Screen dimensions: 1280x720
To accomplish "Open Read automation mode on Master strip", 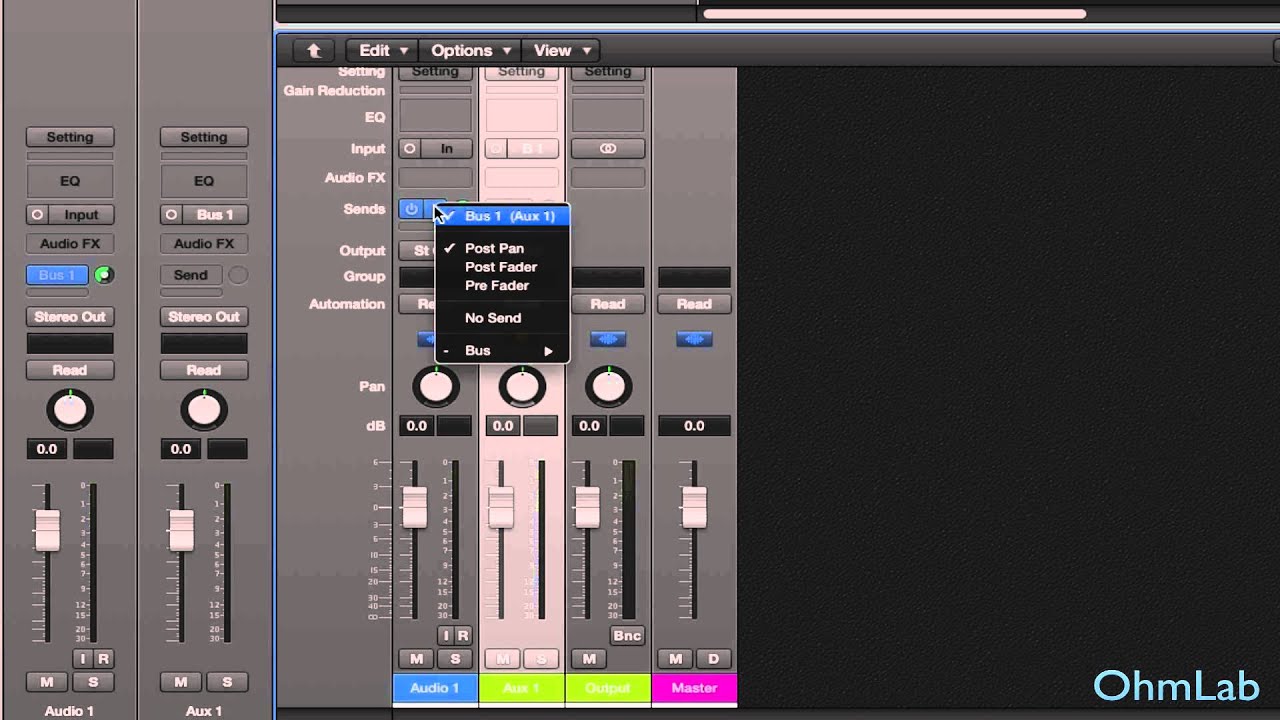I will (x=694, y=304).
